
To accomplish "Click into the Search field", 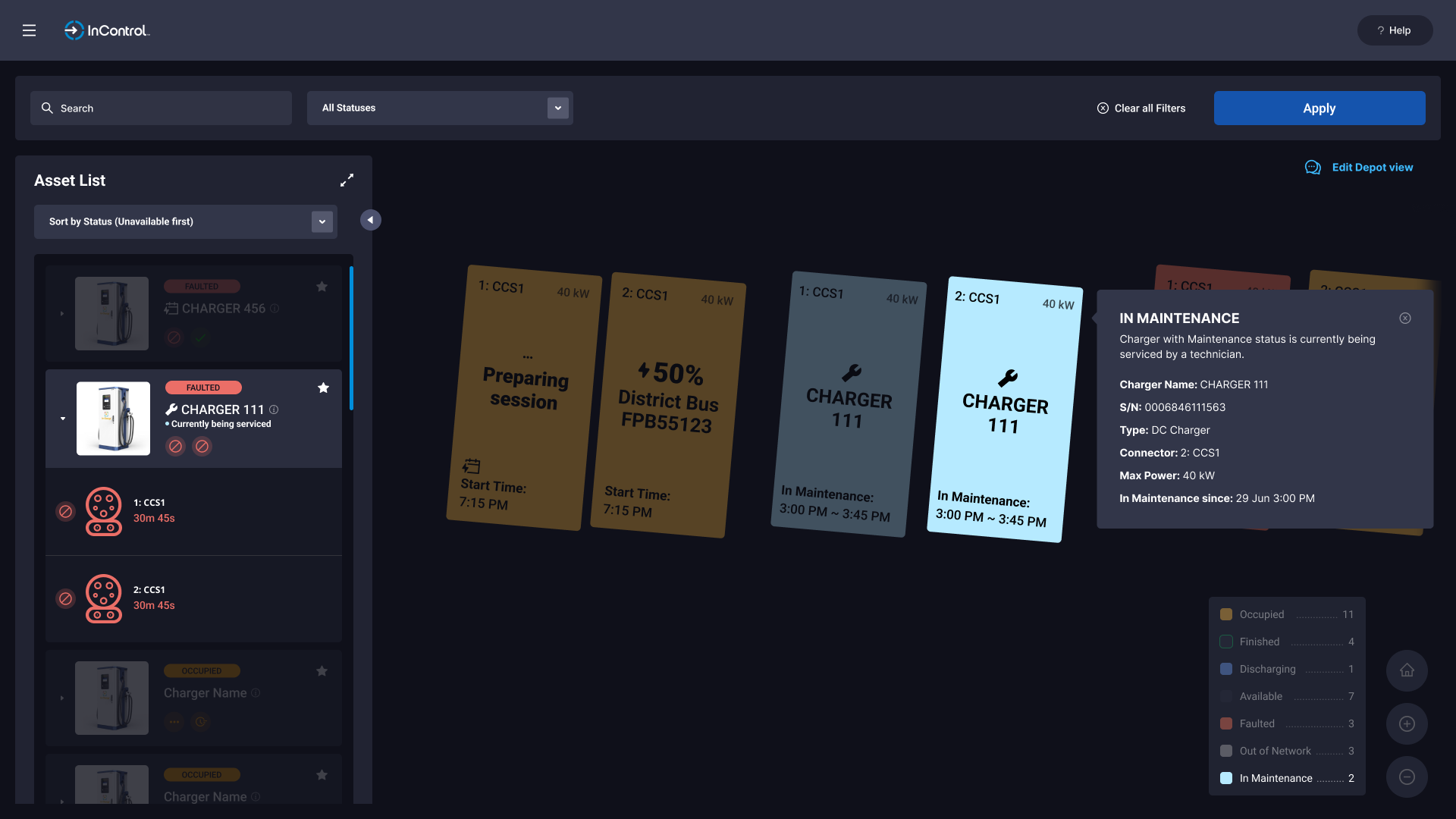I will pos(161,108).
